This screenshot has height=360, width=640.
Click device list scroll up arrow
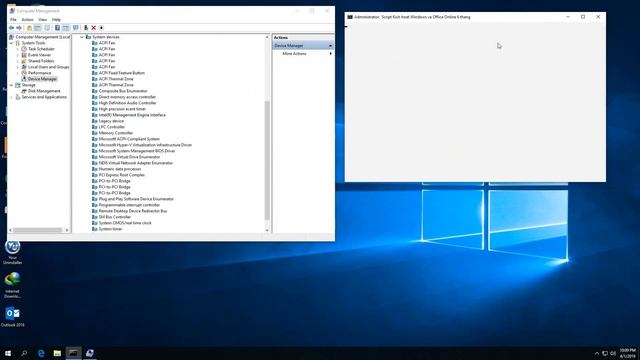point(267,37)
